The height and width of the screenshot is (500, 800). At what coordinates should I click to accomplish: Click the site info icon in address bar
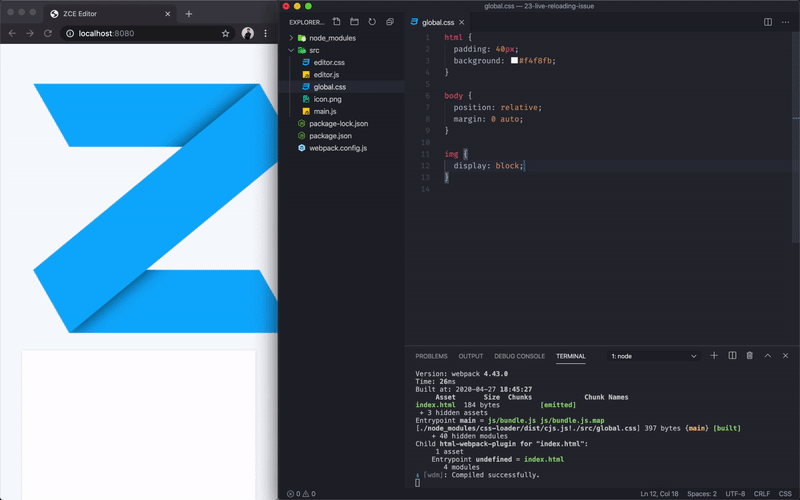click(70, 33)
